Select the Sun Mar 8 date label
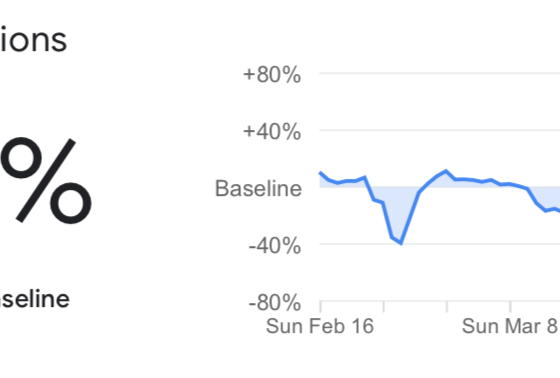 (510, 326)
